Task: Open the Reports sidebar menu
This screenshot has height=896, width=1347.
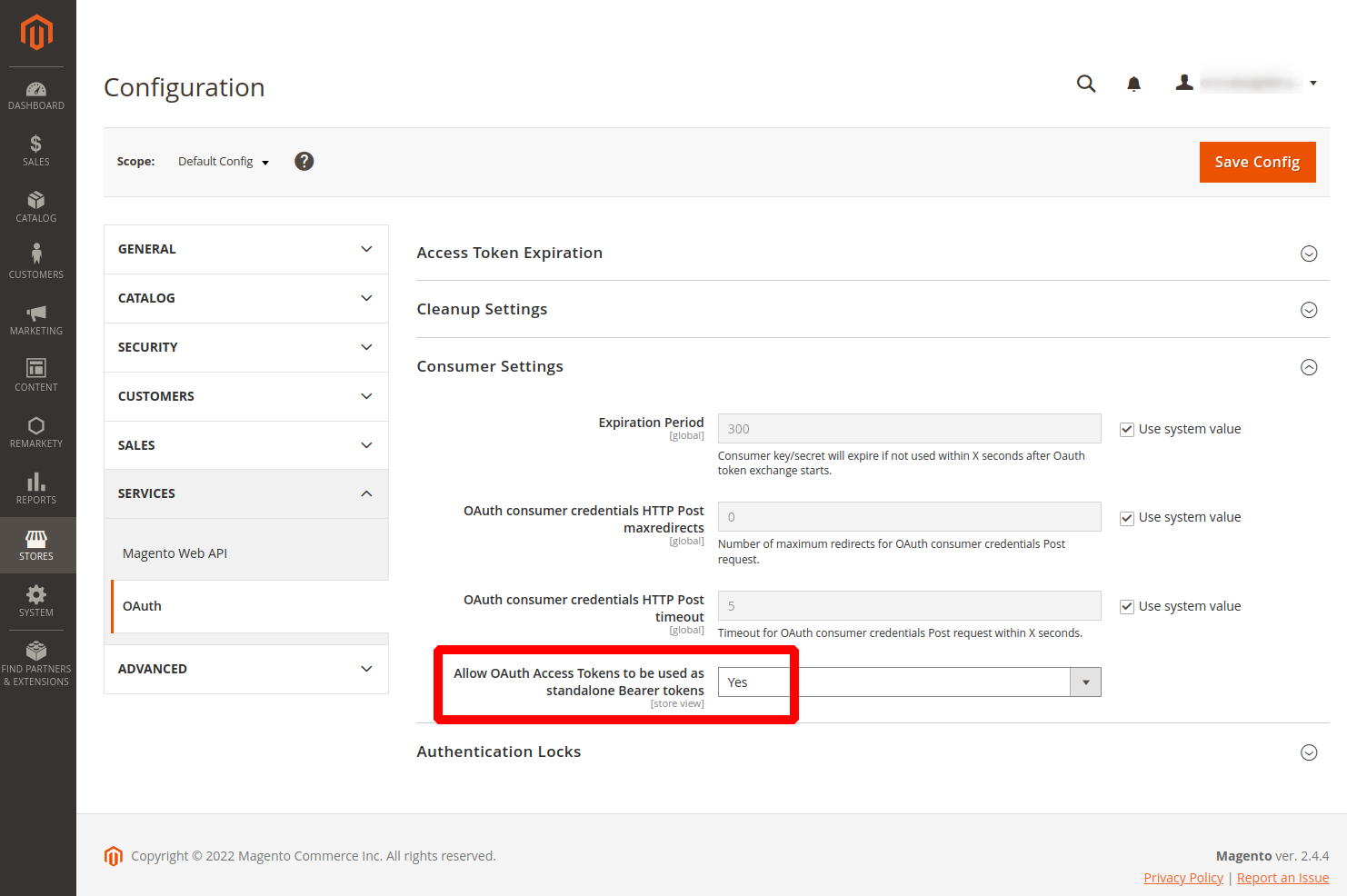Action: 36,489
